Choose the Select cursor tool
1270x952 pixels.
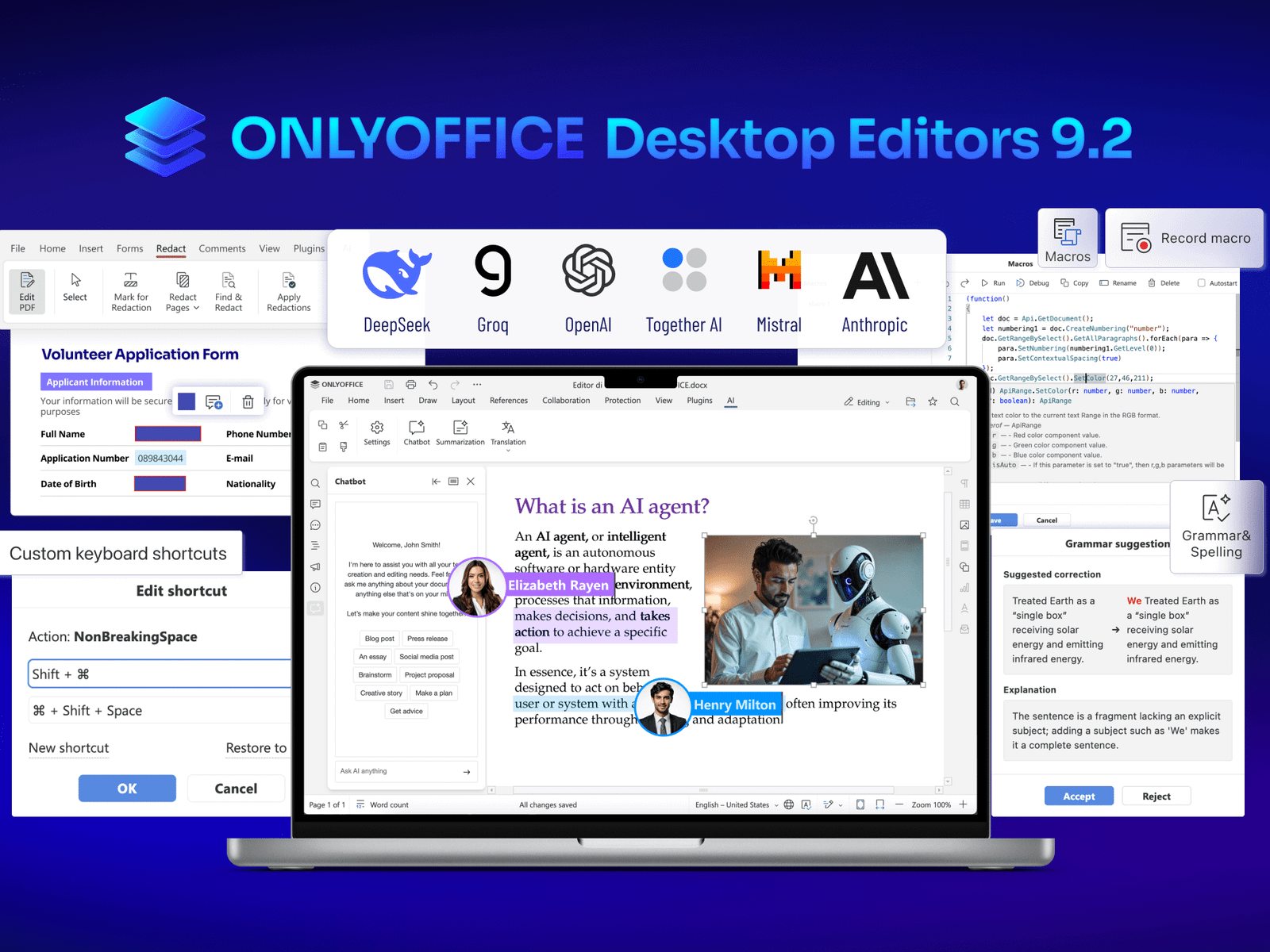(75, 287)
